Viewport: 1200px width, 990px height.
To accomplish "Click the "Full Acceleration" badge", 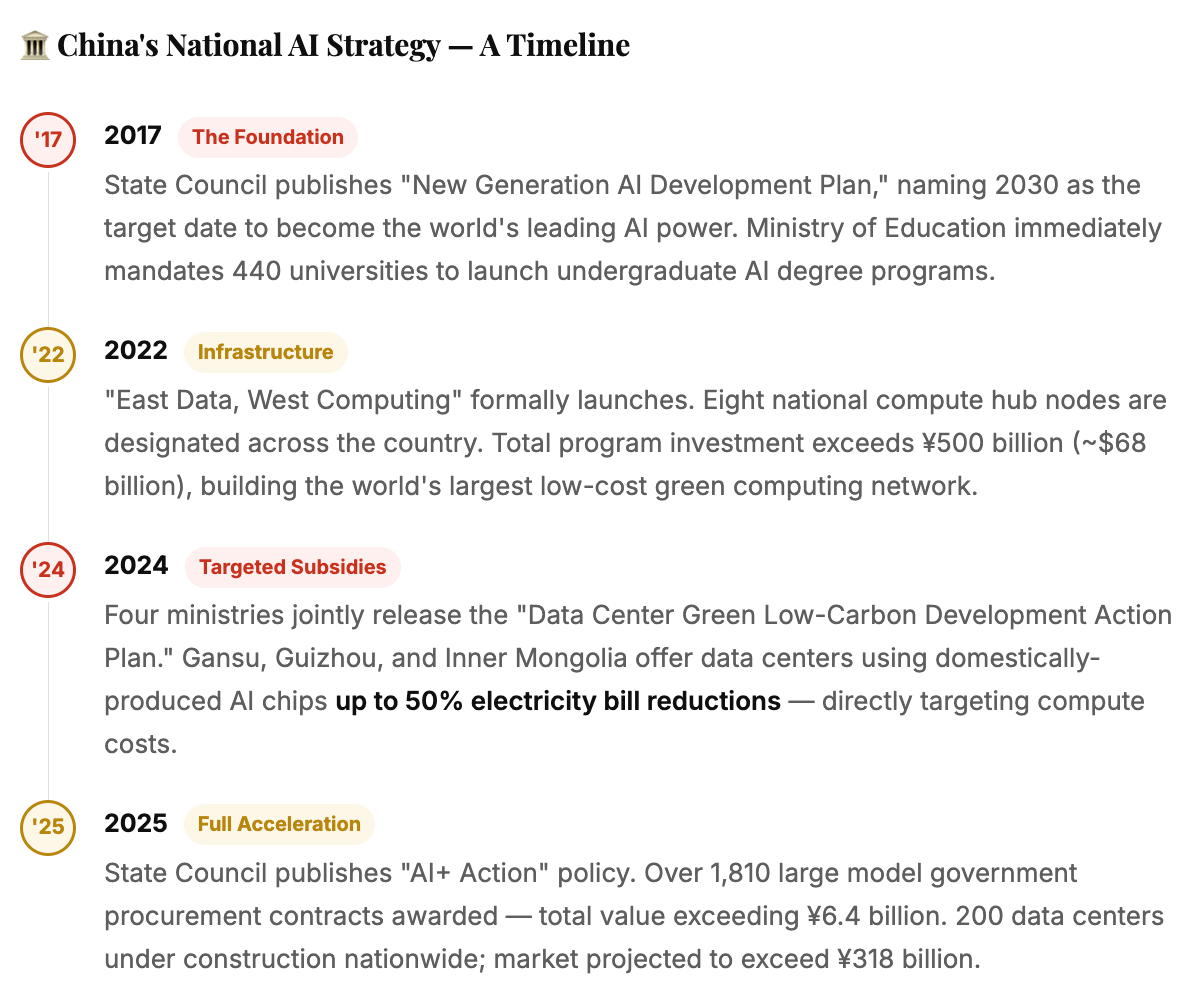I will [x=279, y=824].
